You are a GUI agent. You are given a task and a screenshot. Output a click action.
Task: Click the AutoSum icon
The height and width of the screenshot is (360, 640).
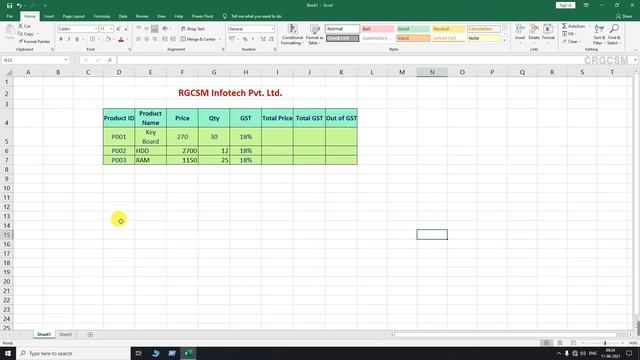565,26
